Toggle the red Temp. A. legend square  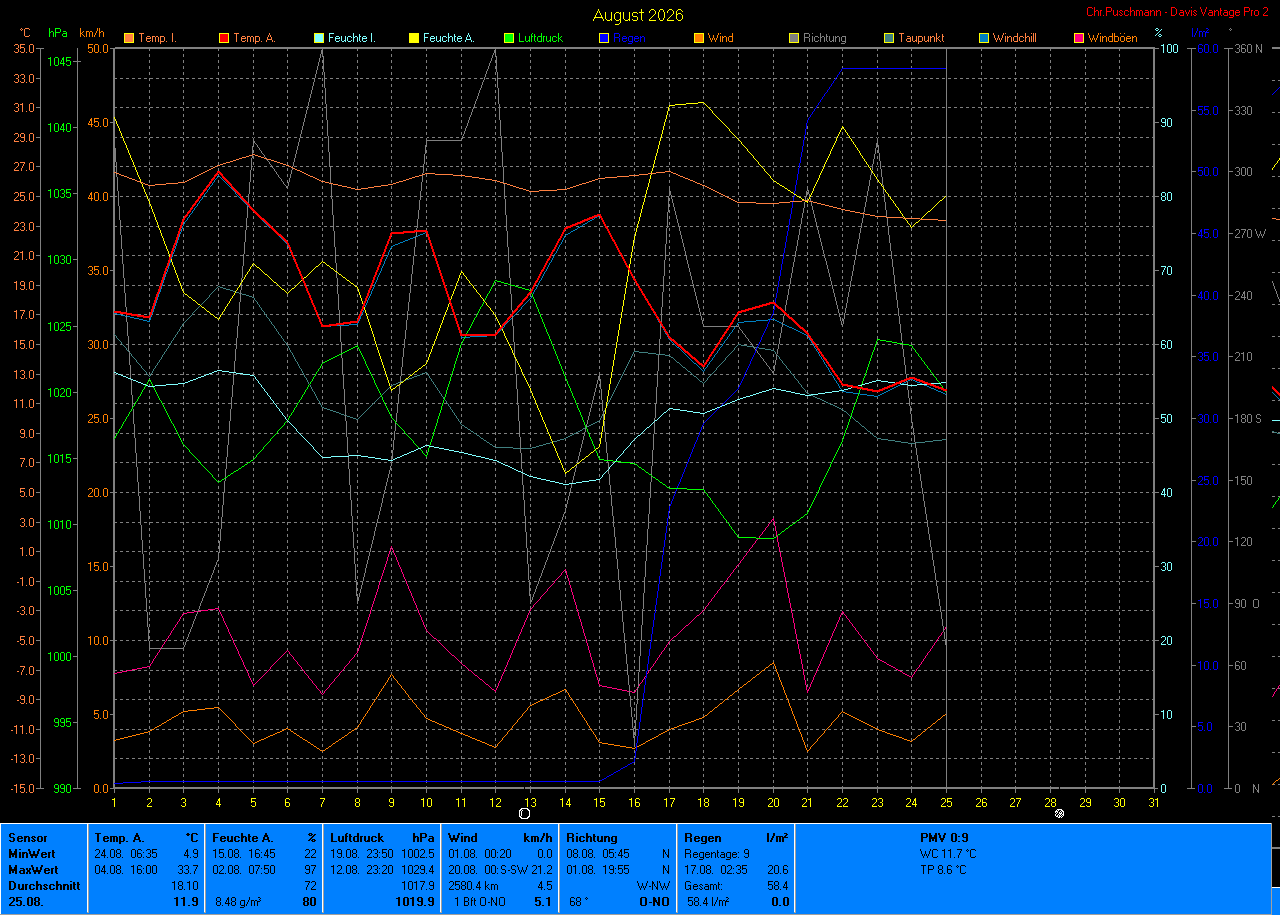[223, 39]
